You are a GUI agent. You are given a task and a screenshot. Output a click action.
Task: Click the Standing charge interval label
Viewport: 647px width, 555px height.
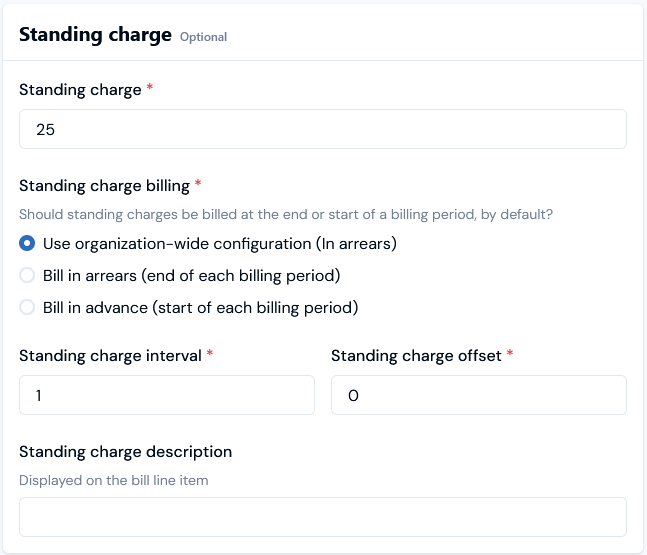110,356
